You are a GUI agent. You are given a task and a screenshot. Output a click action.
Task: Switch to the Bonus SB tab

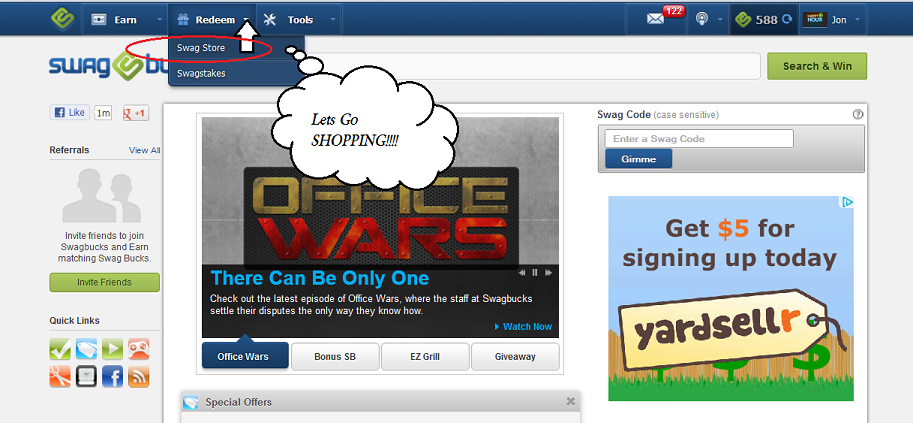tap(335, 356)
